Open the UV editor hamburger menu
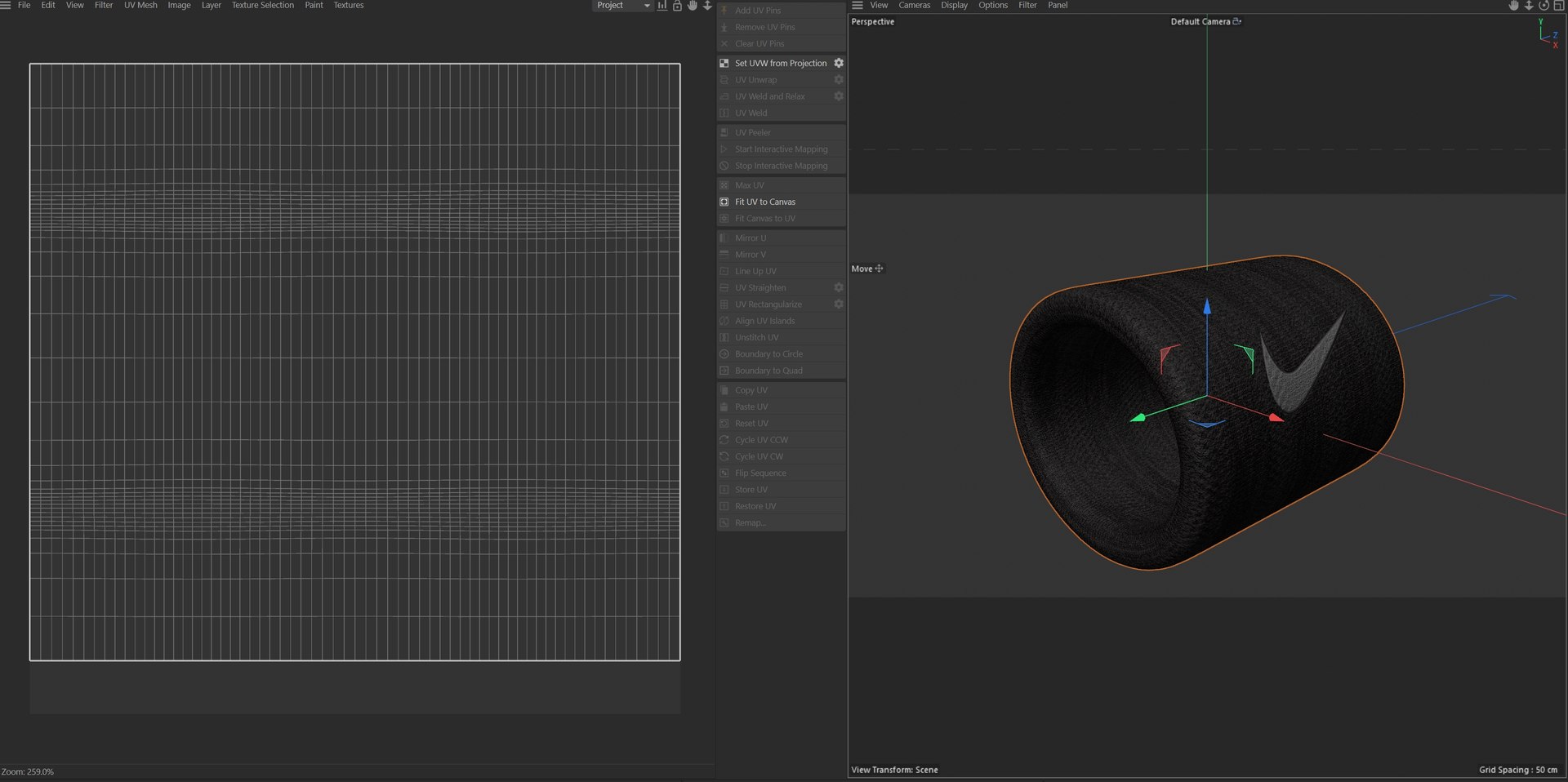Screen dimensions: 1568x782 coord(6,5)
